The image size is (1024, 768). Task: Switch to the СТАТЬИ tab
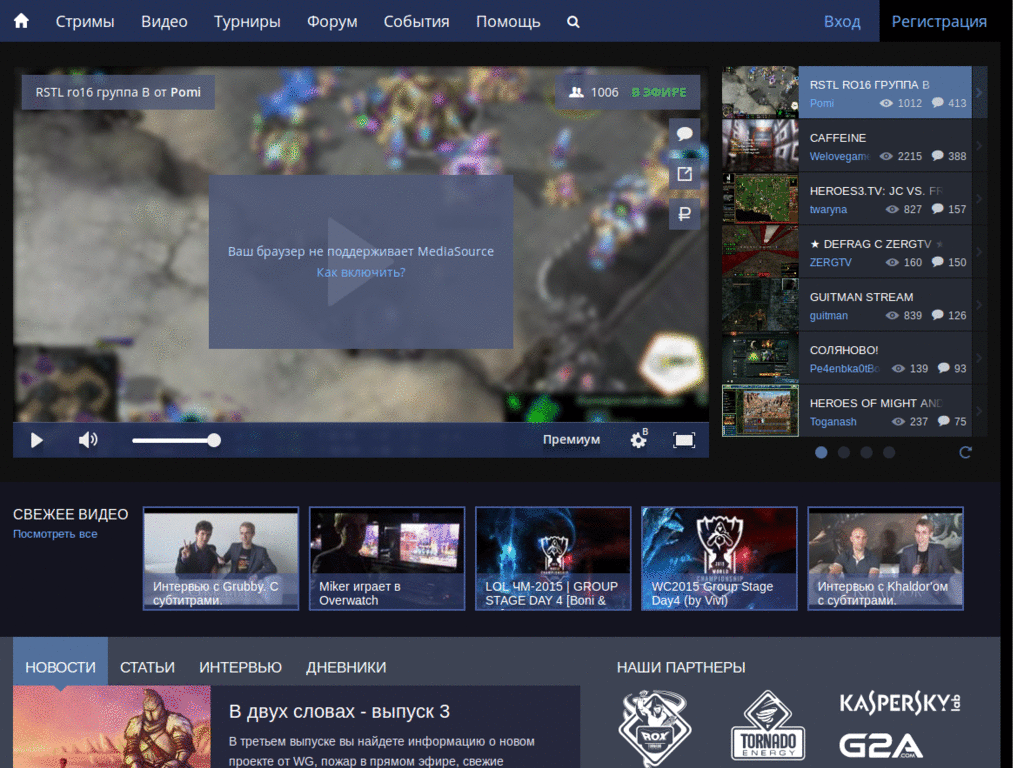[147, 666]
